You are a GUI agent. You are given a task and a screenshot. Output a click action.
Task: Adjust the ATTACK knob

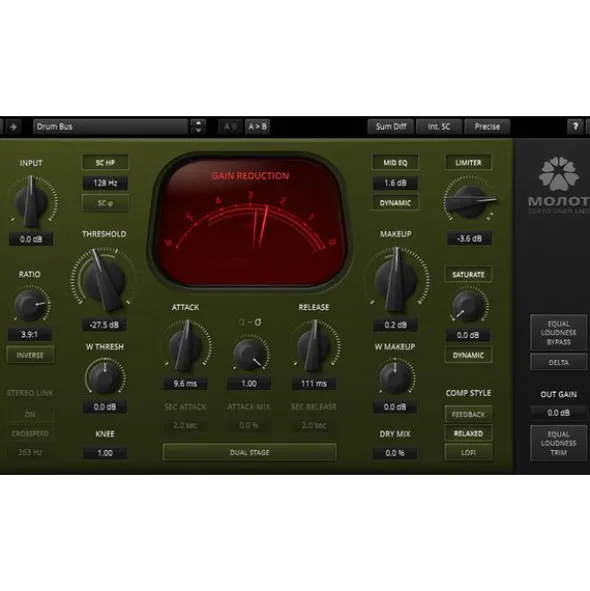185,346
